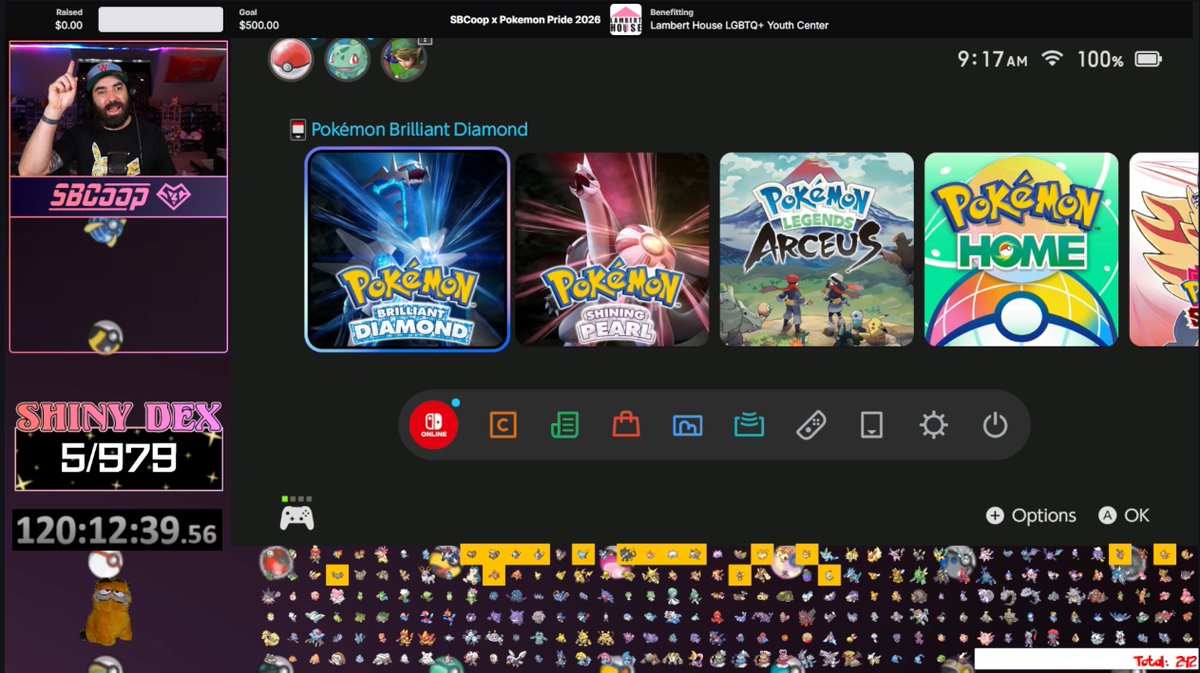
Task: Click the Pokémon Brilliant Diamond title text
Action: (419, 129)
